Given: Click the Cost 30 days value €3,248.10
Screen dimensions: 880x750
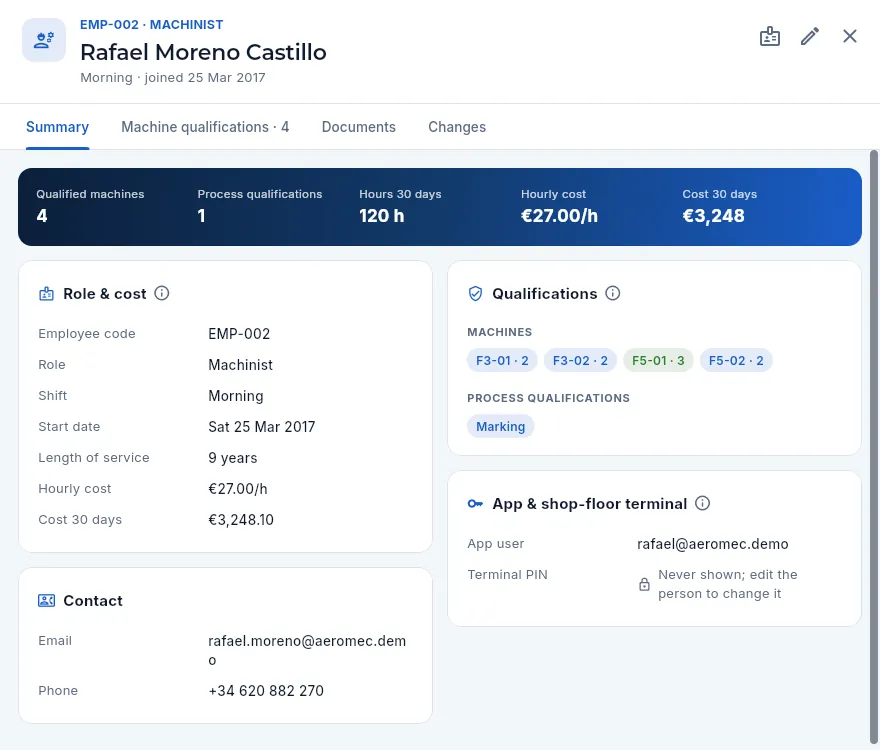Looking at the screenshot, I should point(241,520).
